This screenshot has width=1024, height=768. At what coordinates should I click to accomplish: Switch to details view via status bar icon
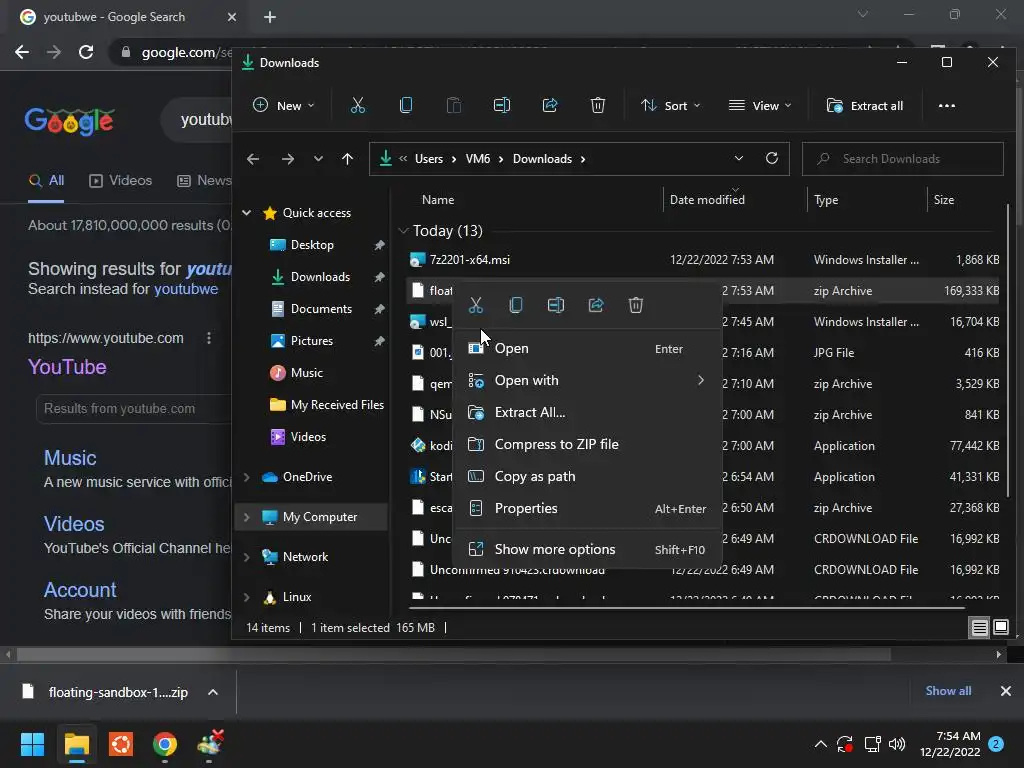coord(980,628)
